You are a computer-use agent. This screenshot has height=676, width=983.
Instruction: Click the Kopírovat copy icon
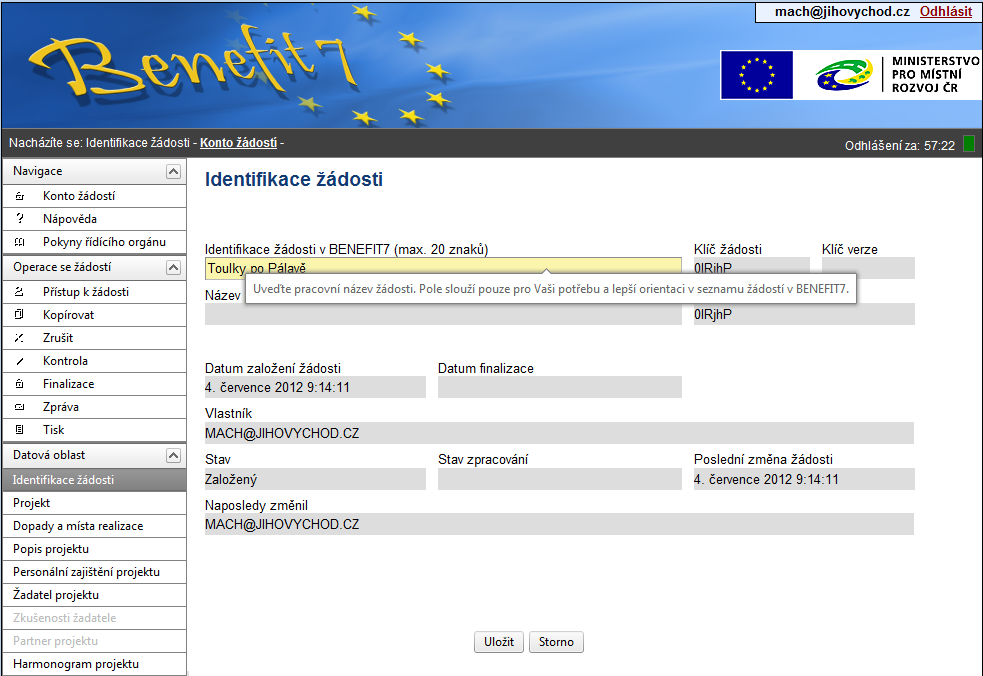pyautogui.click(x=19, y=315)
